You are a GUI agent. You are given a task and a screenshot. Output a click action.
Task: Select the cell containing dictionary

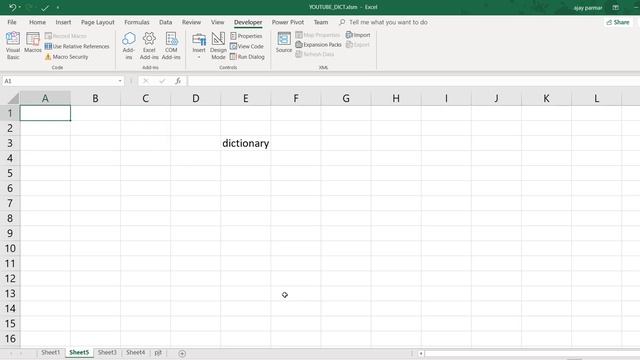246,143
